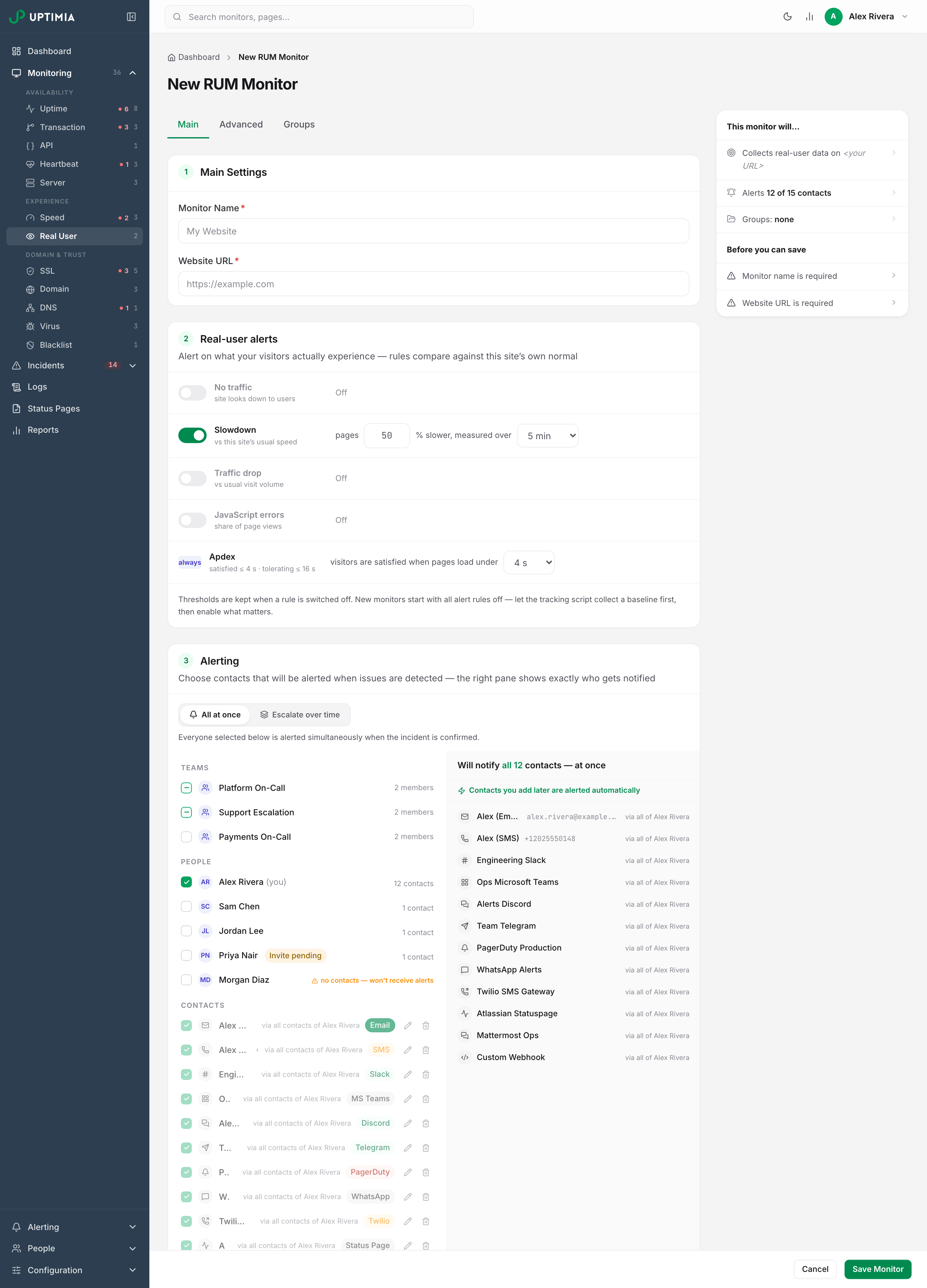Select All at once mode
The image size is (927, 1288).
[x=215, y=715]
